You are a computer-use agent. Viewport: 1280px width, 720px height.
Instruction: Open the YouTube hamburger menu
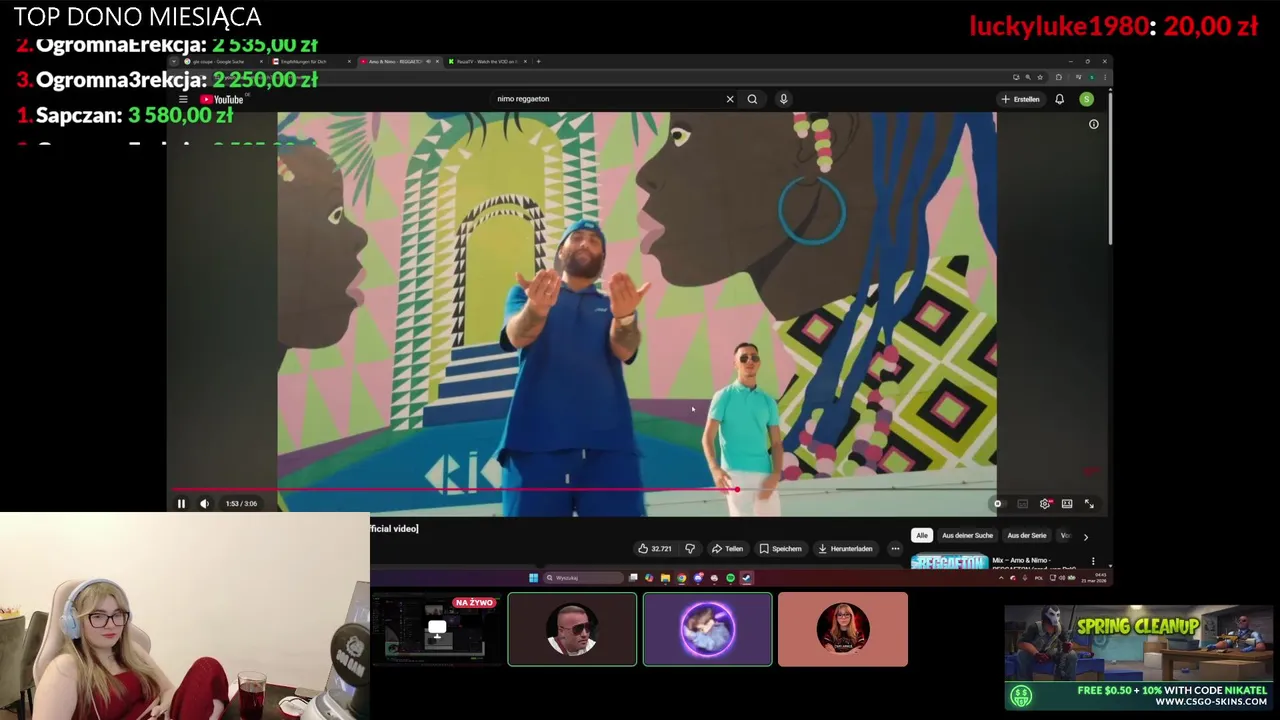point(183,99)
